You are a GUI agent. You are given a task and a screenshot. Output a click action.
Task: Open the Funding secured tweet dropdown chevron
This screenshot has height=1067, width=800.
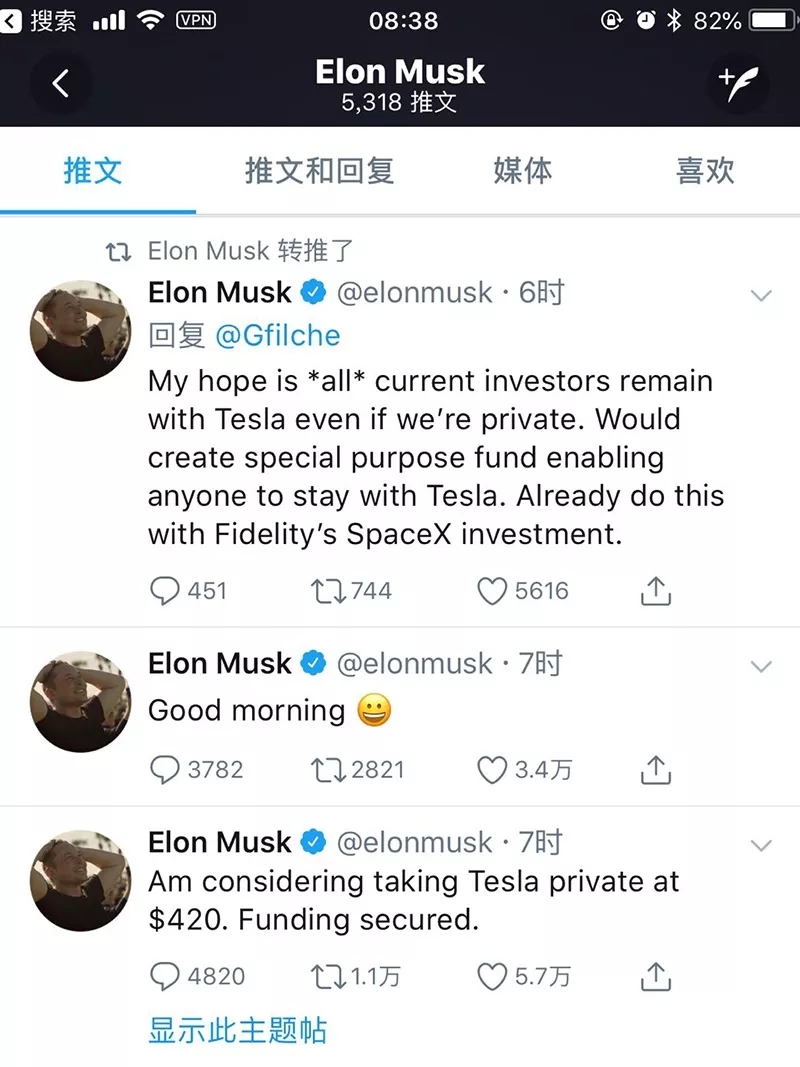(x=761, y=845)
